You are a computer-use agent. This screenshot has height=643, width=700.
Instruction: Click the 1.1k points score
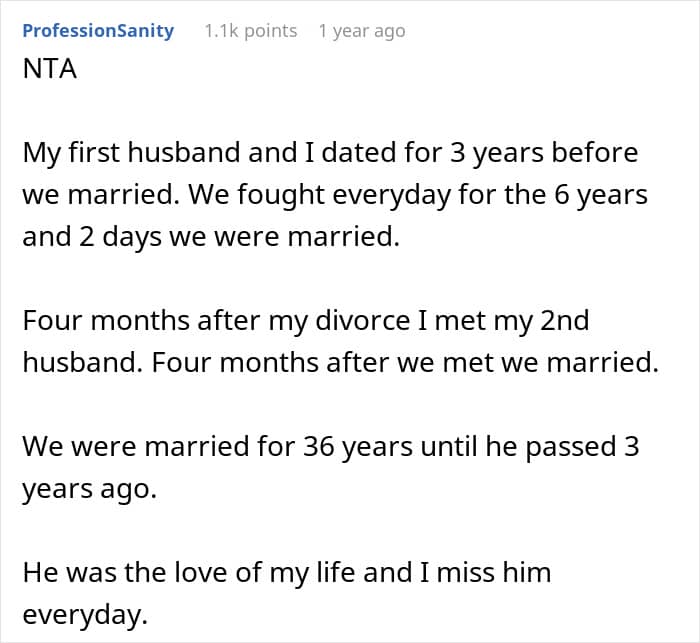250,31
